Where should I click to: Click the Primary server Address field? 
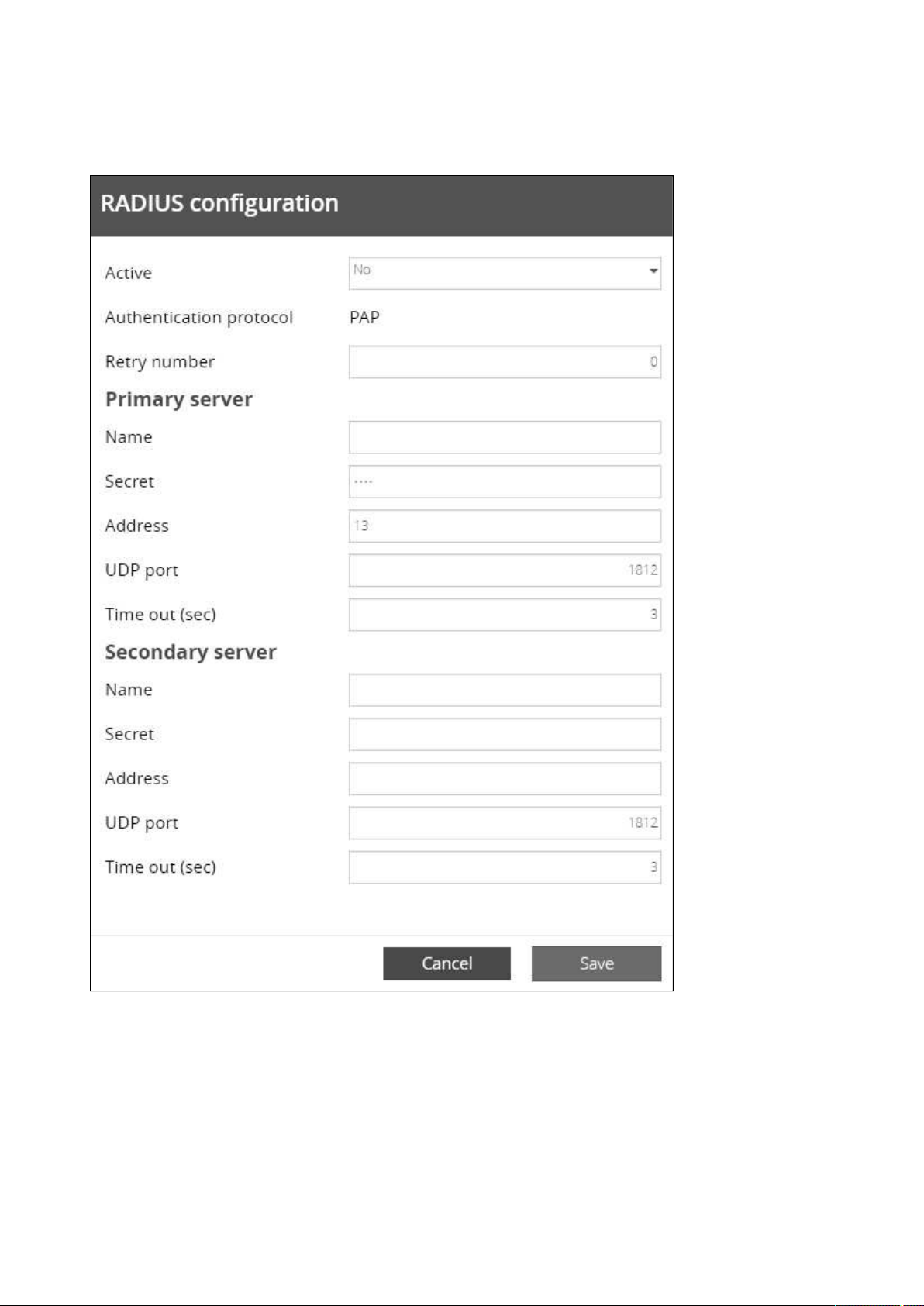coord(505,526)
